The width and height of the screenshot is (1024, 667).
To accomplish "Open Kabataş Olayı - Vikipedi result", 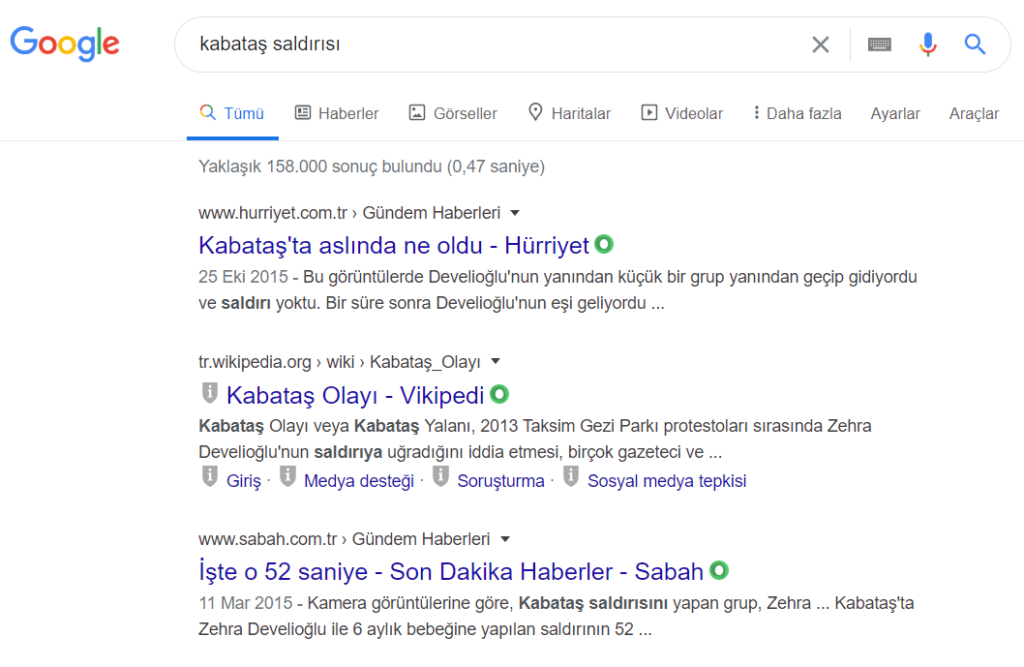I will [355, 395].
